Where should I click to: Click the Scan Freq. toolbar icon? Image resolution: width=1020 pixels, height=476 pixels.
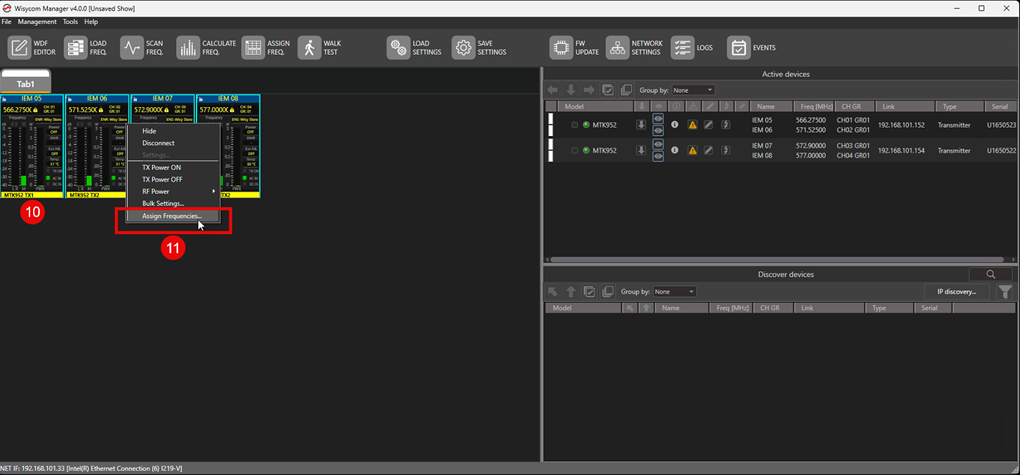[132, 48]
